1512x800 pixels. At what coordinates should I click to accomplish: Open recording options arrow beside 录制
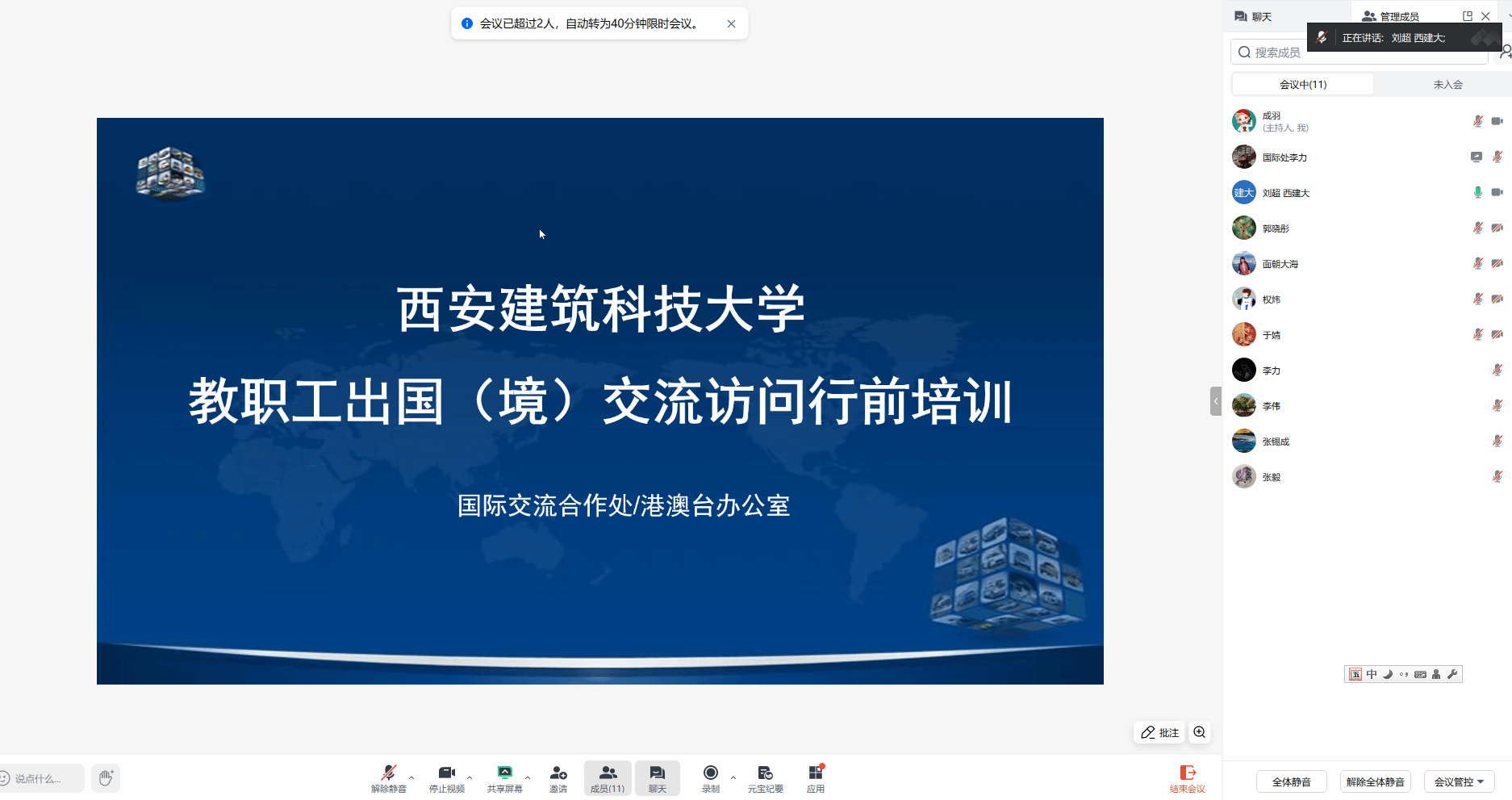pos(733,777)
